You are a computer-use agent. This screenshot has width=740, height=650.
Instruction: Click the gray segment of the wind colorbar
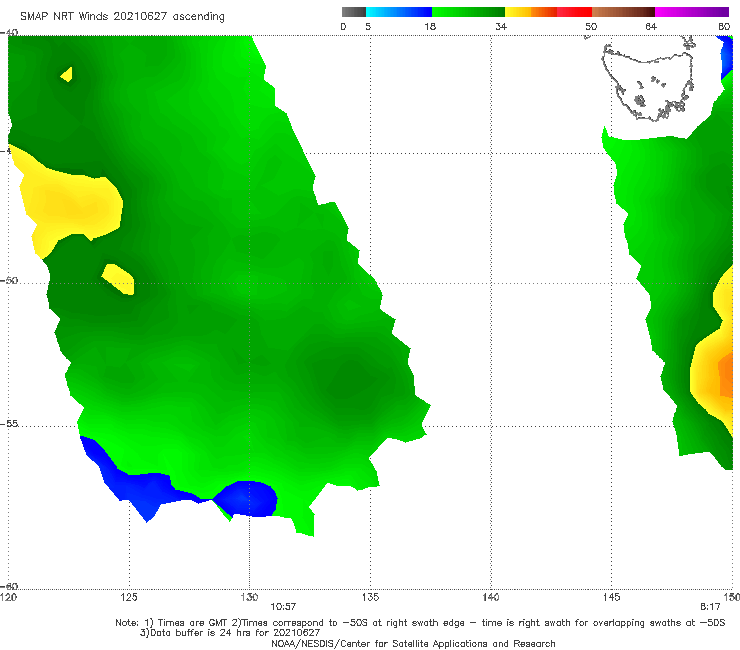[353, 12]
